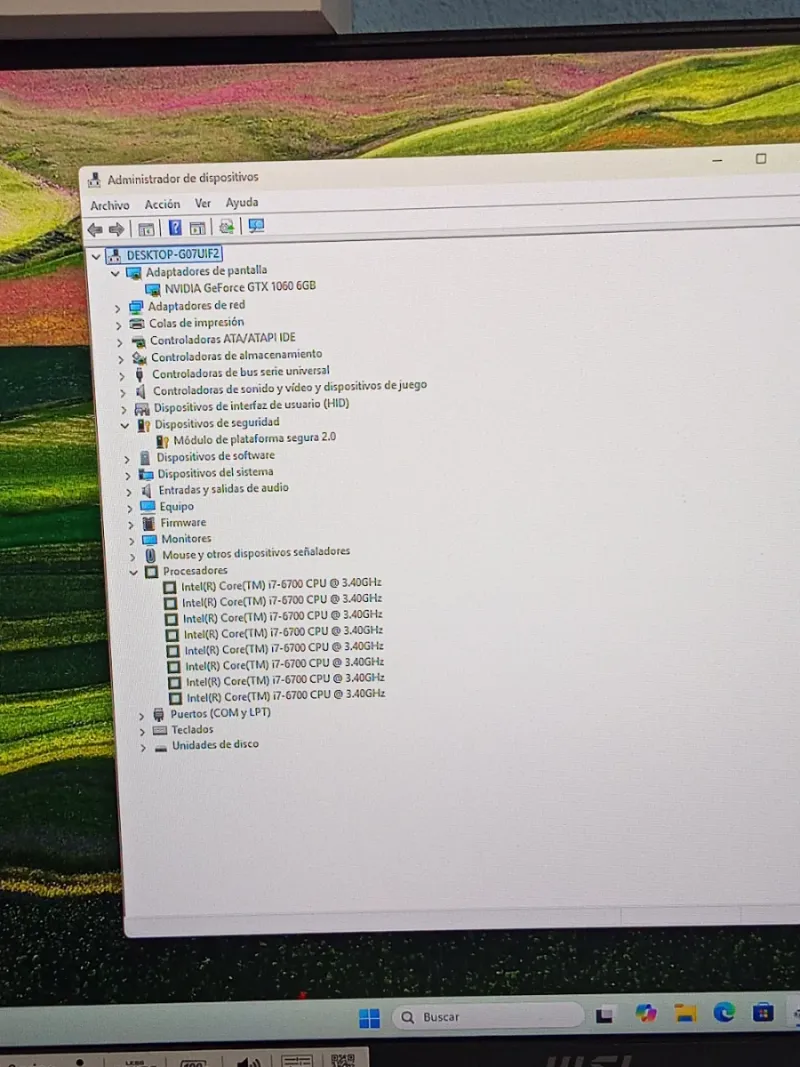Viewport: 800px width, 1067px height.
Task: Click the Módulo de plataforma segura icon
Action: point(162,442)
